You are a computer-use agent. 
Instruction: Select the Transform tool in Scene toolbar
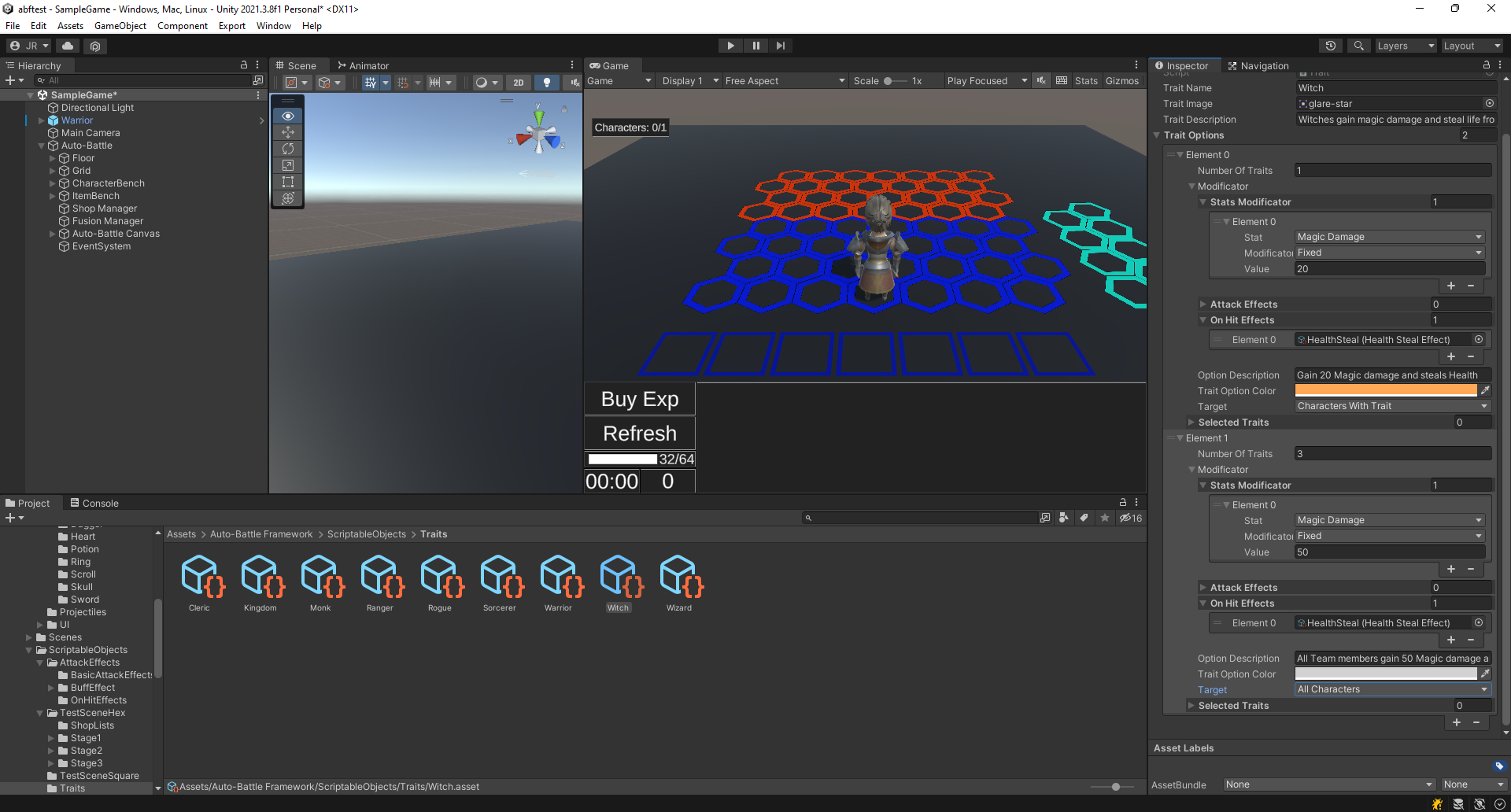[x=288, y=198]
